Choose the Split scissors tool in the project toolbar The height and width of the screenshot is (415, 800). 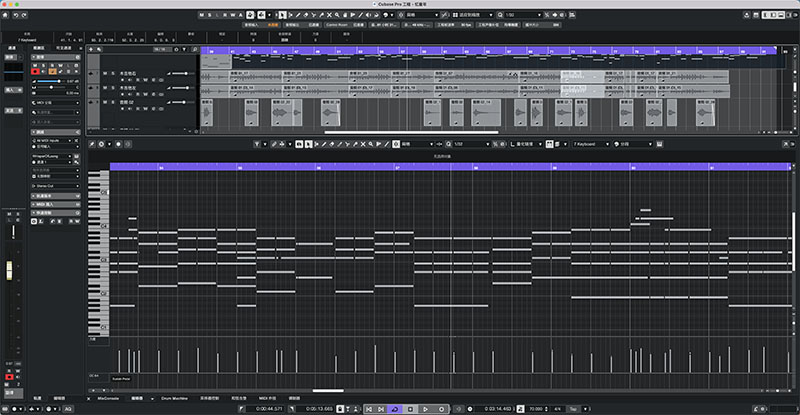pos(314,15)
